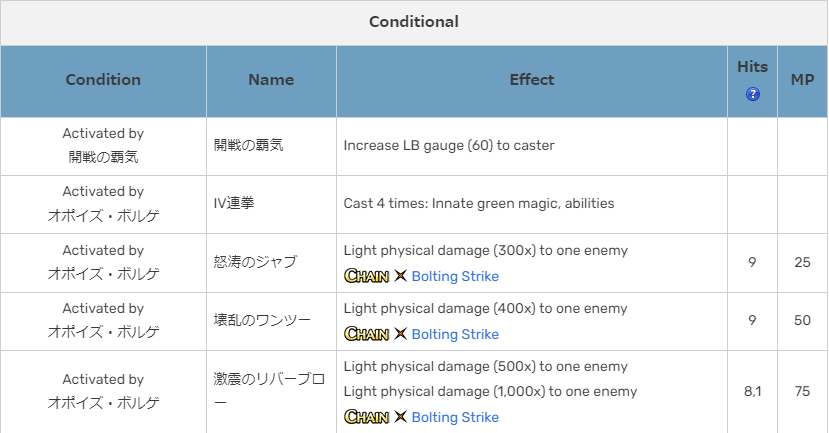Click the blue help icon under Hits
Image resolution: width=829 pixels, height=433 pixels.
point(752,95)
